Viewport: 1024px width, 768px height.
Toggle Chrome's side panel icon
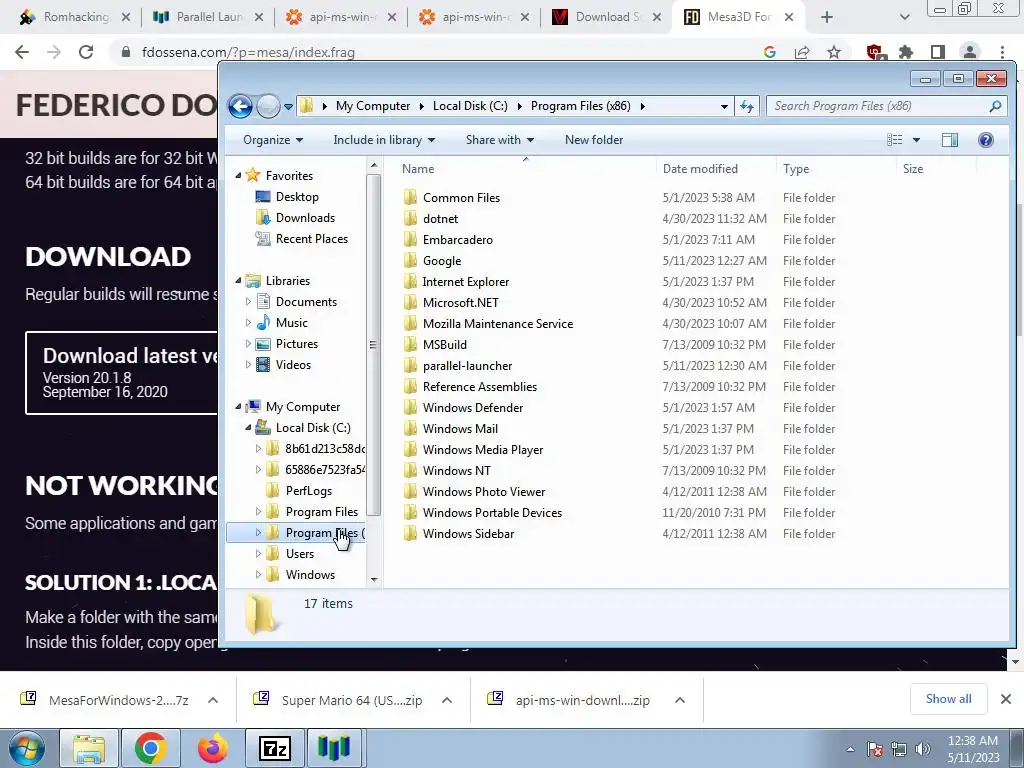(x=938, y=52)
